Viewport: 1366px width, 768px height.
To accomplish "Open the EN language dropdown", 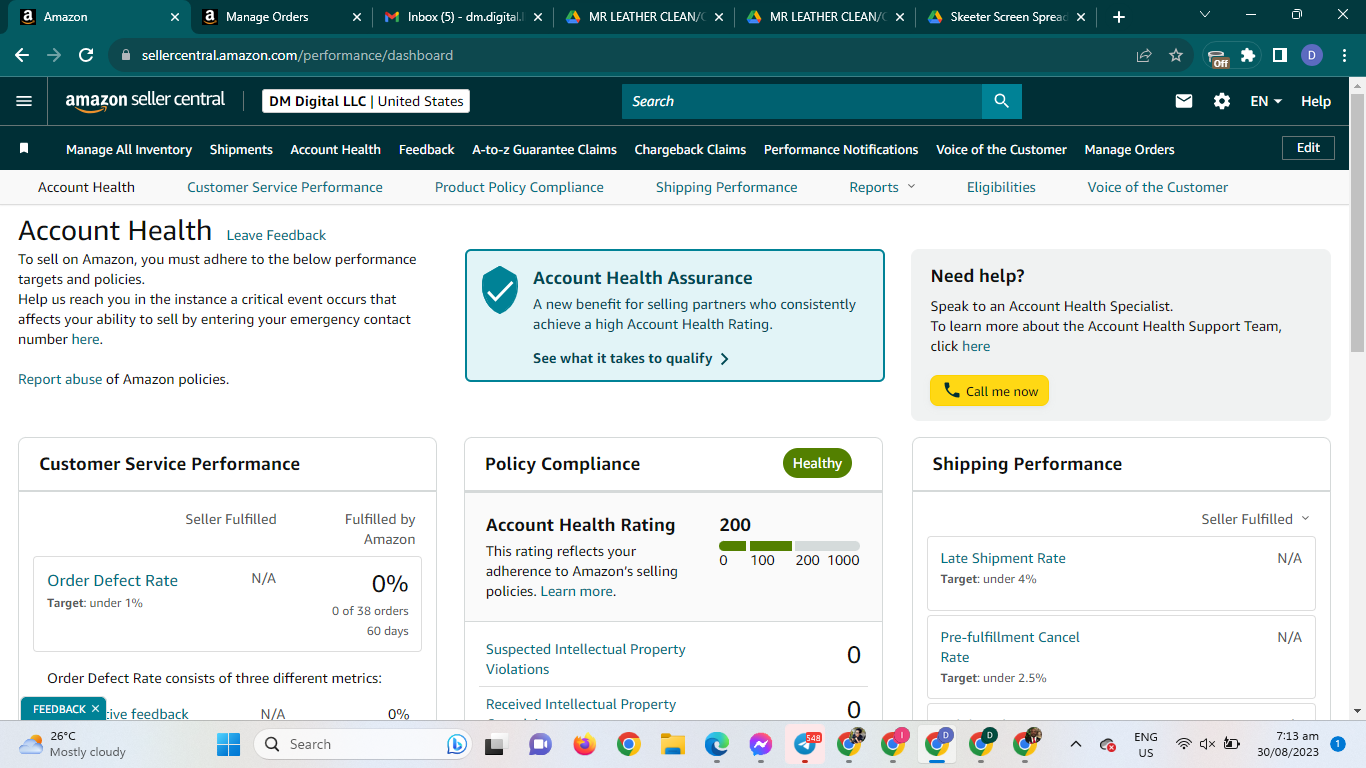I will [x=1266, y=101].
